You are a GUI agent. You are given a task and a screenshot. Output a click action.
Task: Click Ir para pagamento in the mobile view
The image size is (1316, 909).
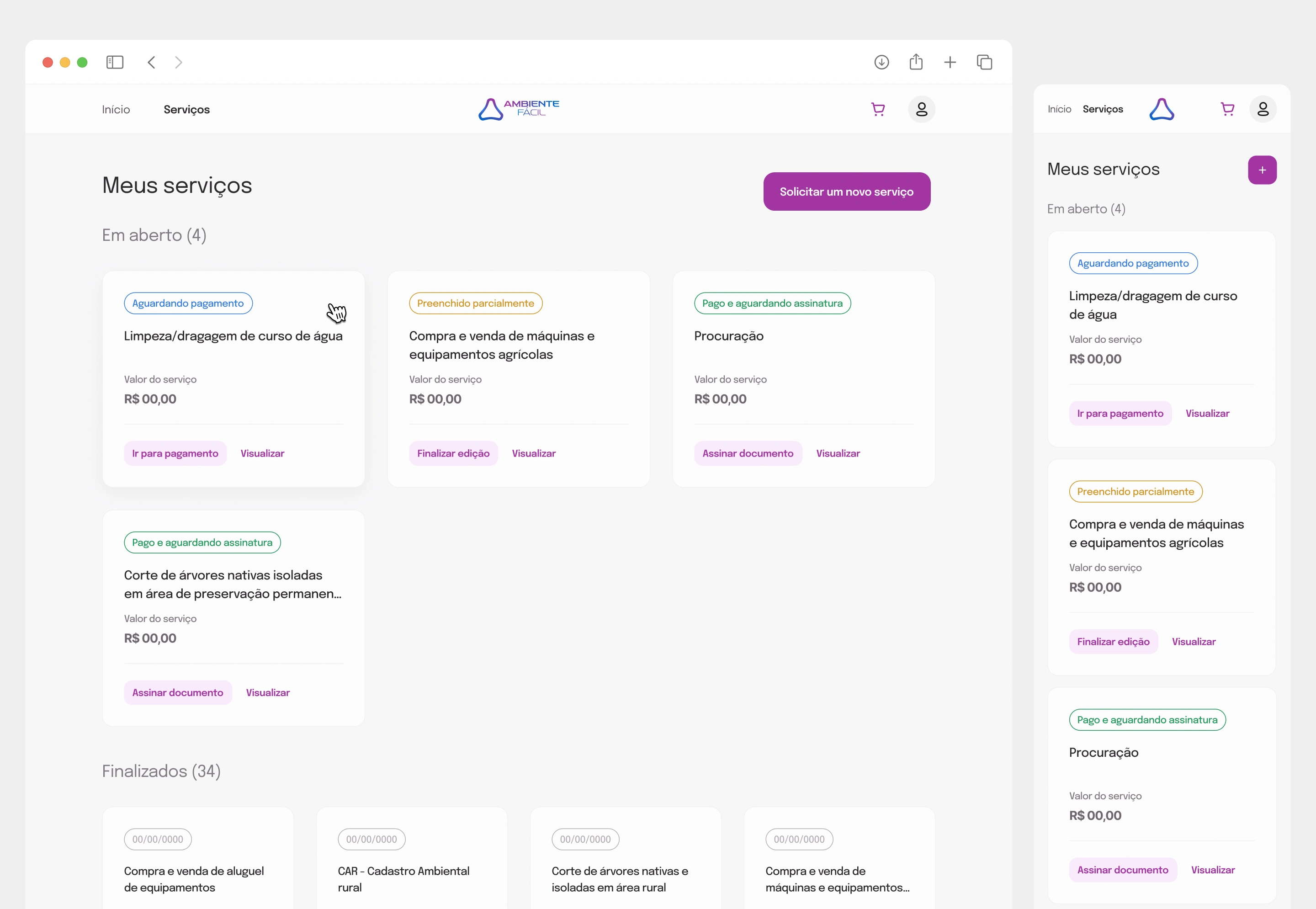click(x=1120, y=414)
